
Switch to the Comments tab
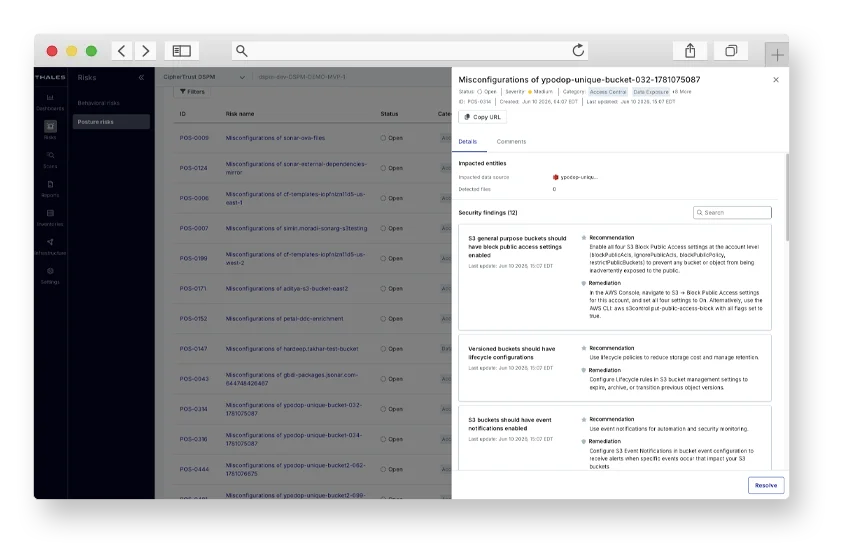[x=511, y=141]
